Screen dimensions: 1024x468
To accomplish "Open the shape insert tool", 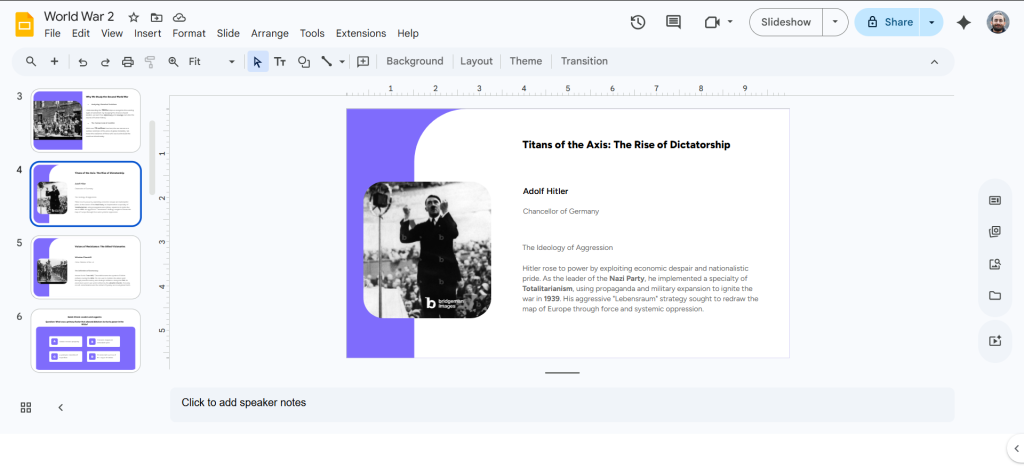I will 304,61.
